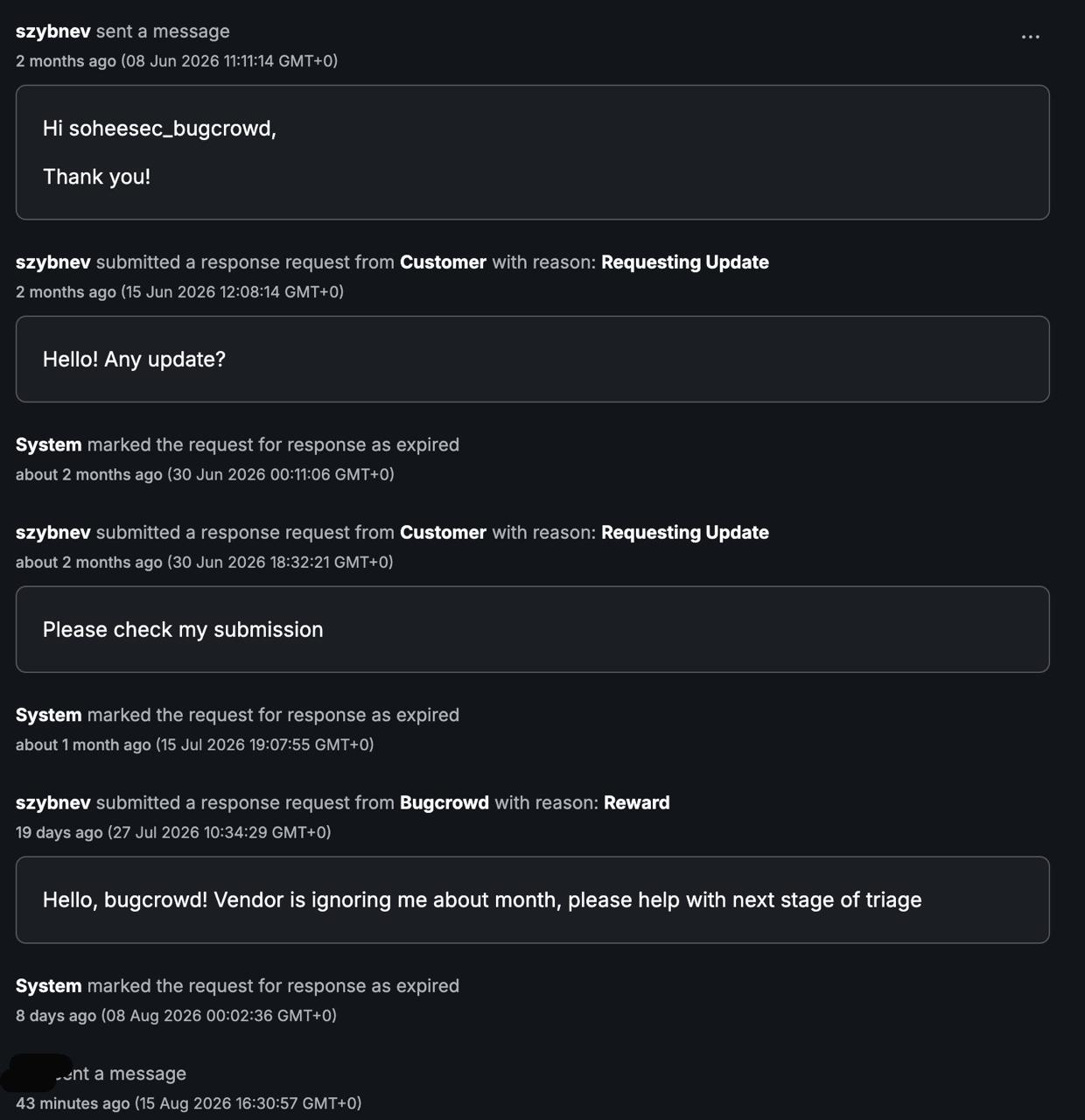Click 'Bugcrowd' in the Reward response request
Viewport: 1085px width, 1120px height.
click(x=444, y=802)
